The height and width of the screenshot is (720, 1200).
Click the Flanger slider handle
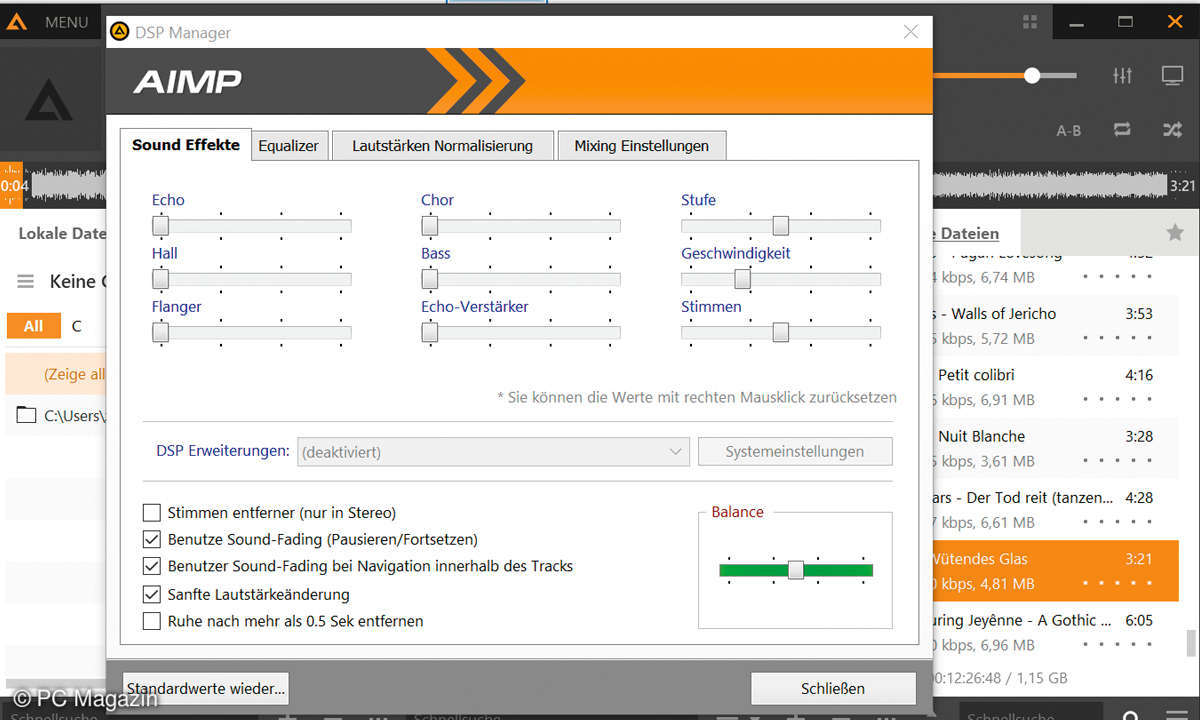(x=160, y=332)
